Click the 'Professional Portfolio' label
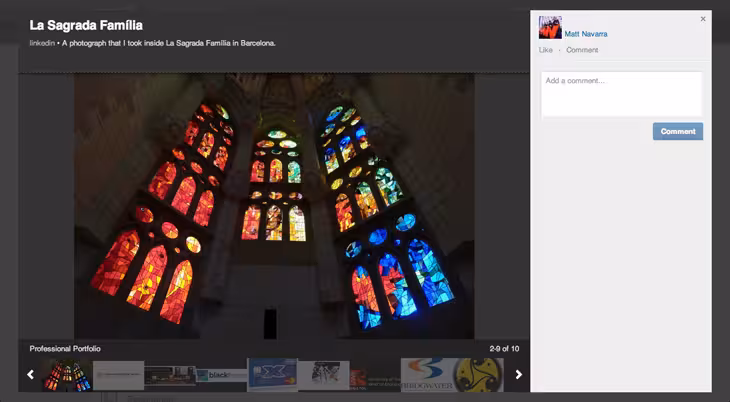This screenshot has width=730, height=402. (x=65, y=348)
